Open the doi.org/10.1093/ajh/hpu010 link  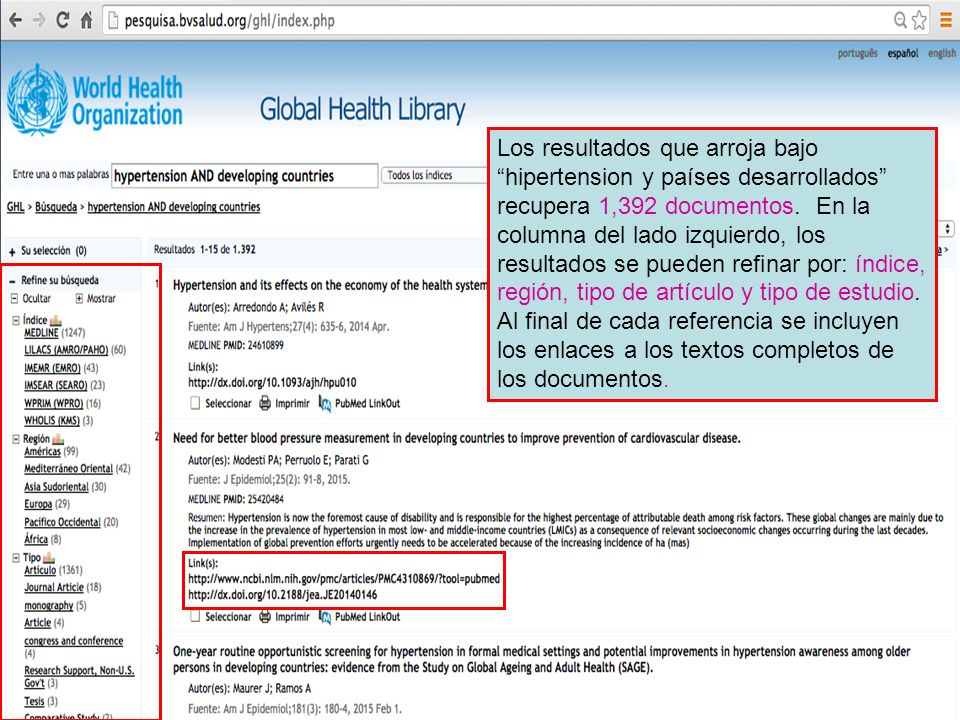click(x=272, y=383)
